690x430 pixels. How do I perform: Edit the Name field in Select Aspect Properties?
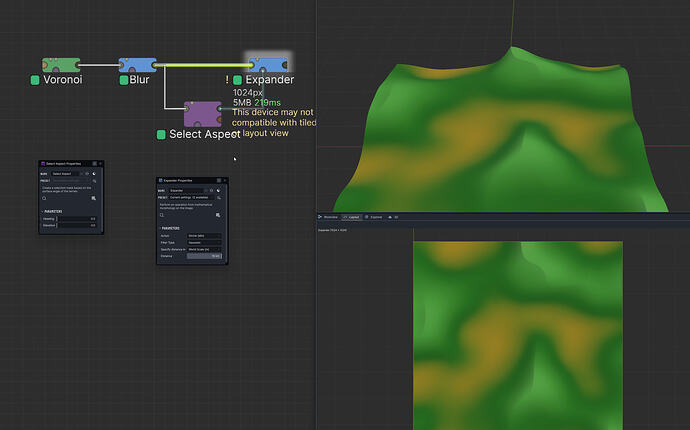pos(65,174)
